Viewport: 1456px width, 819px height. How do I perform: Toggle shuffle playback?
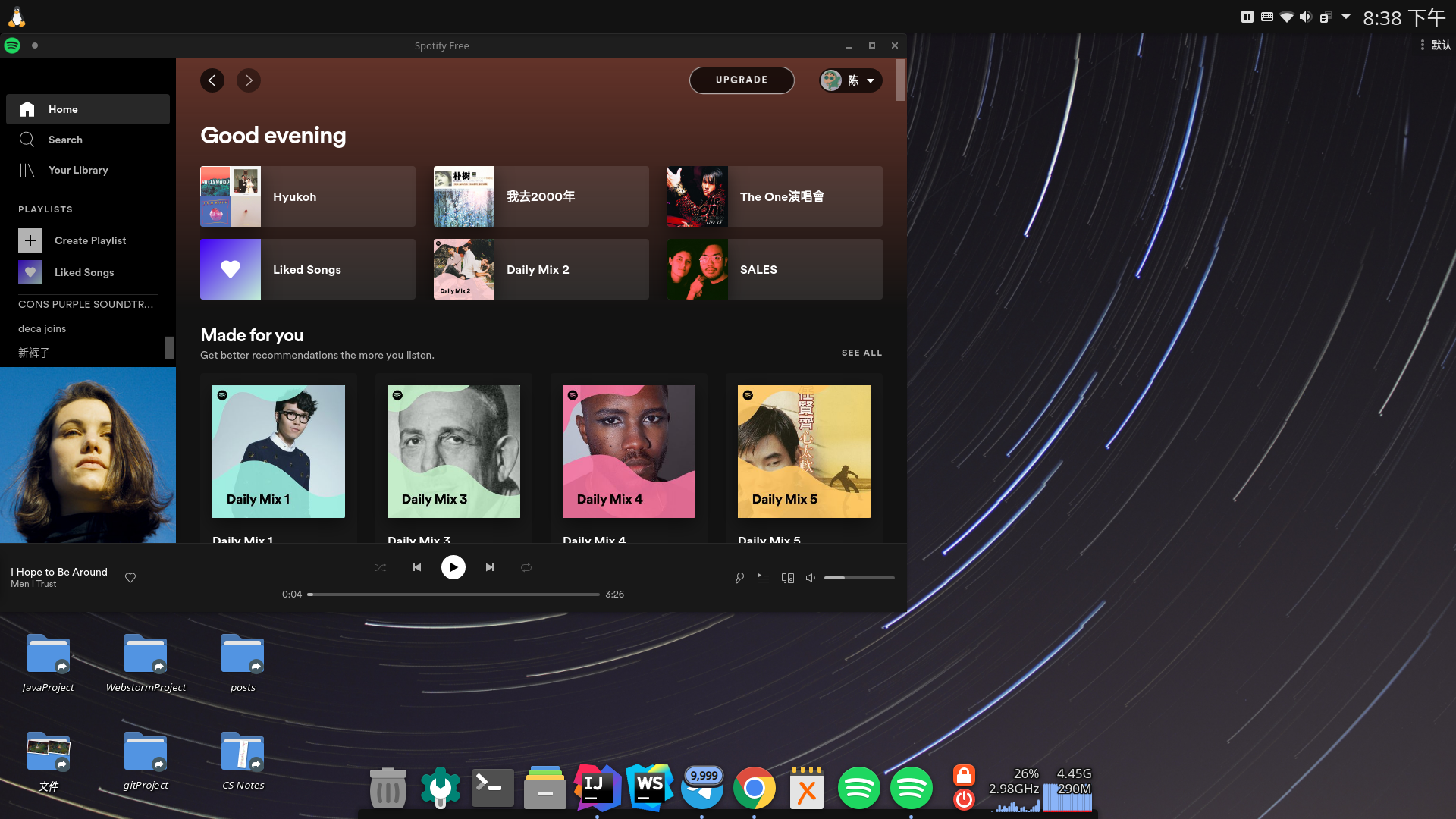381,567
